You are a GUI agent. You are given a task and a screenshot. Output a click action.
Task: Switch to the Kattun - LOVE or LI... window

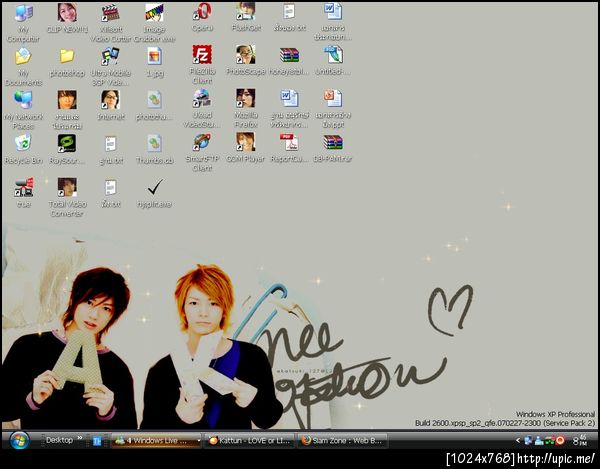(x=249, y=441)
